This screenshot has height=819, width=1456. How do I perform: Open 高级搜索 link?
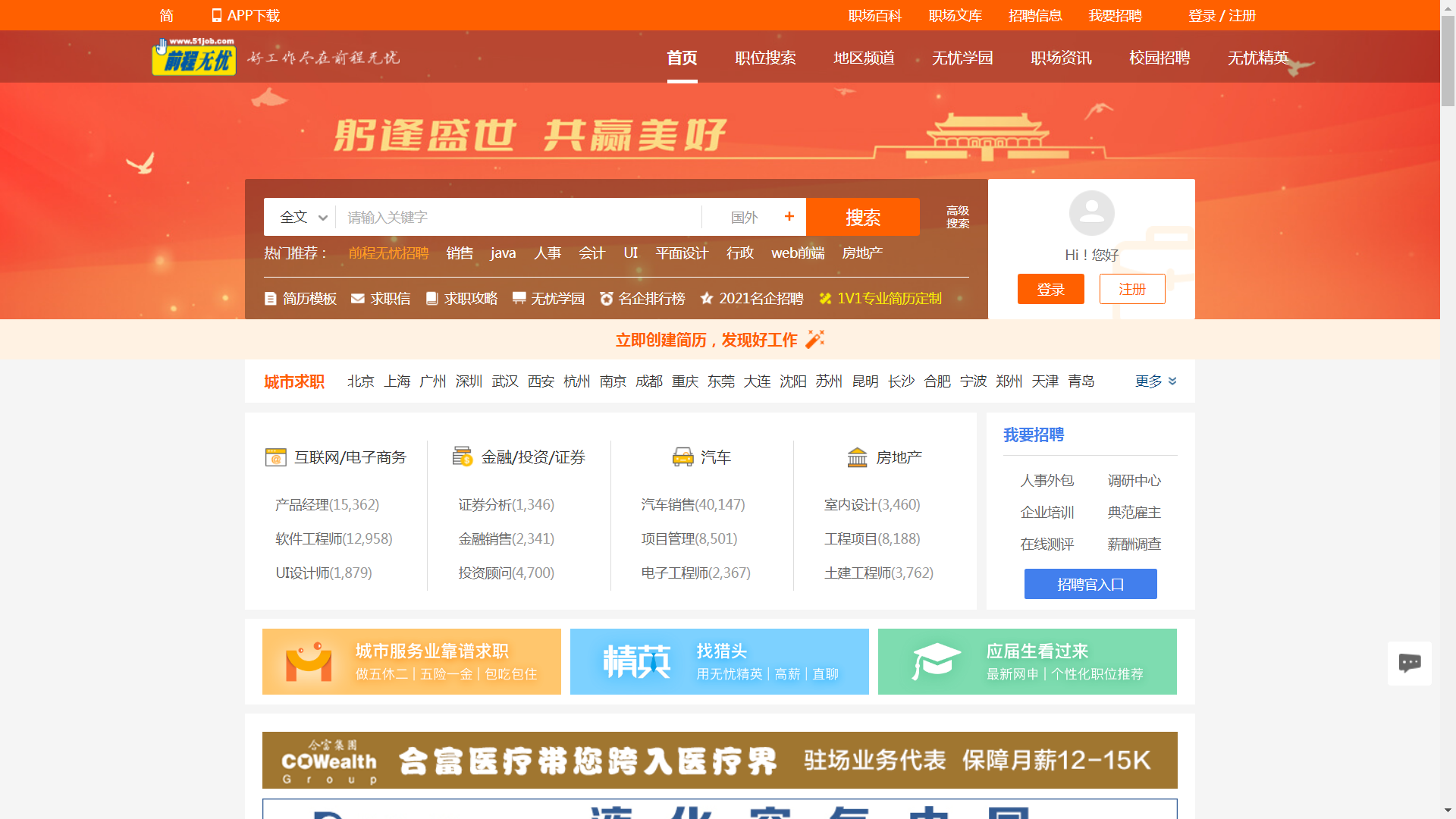pyautogui.click(x=958, y=217)
